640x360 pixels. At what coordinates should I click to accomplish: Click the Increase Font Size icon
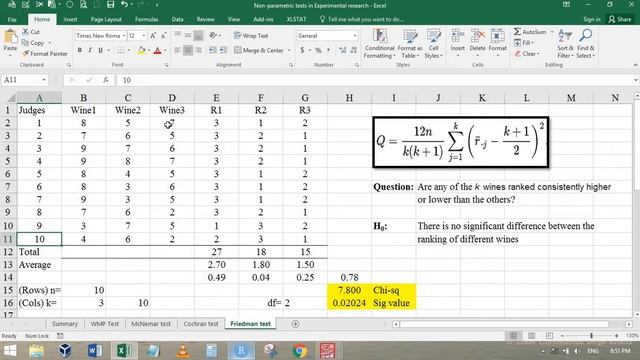click(x=153, y=36)
